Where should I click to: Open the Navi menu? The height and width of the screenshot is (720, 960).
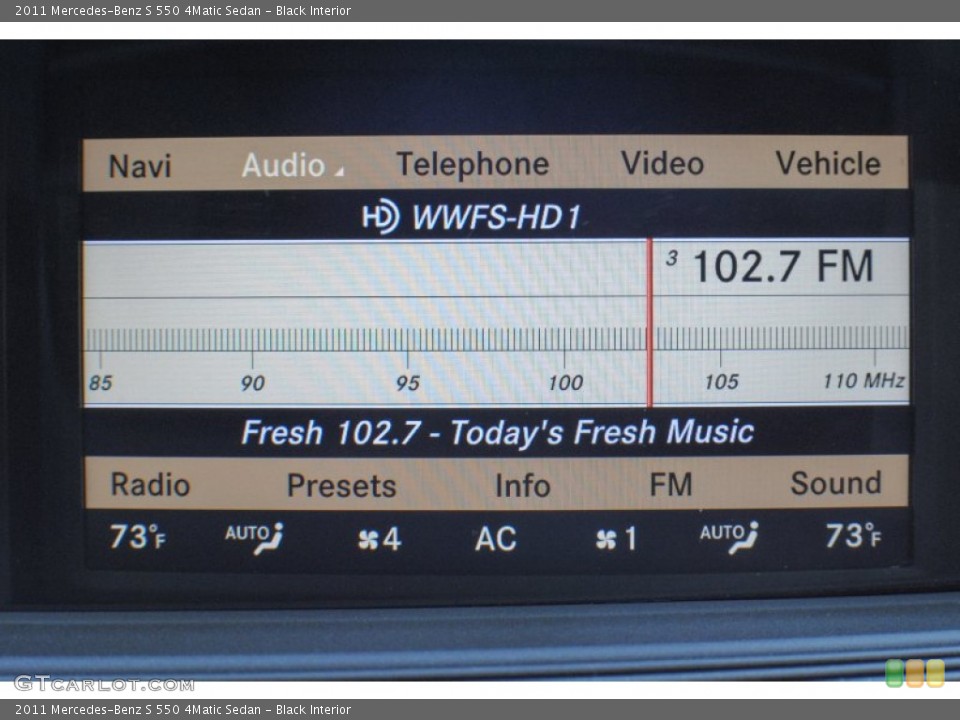[140, 166]
